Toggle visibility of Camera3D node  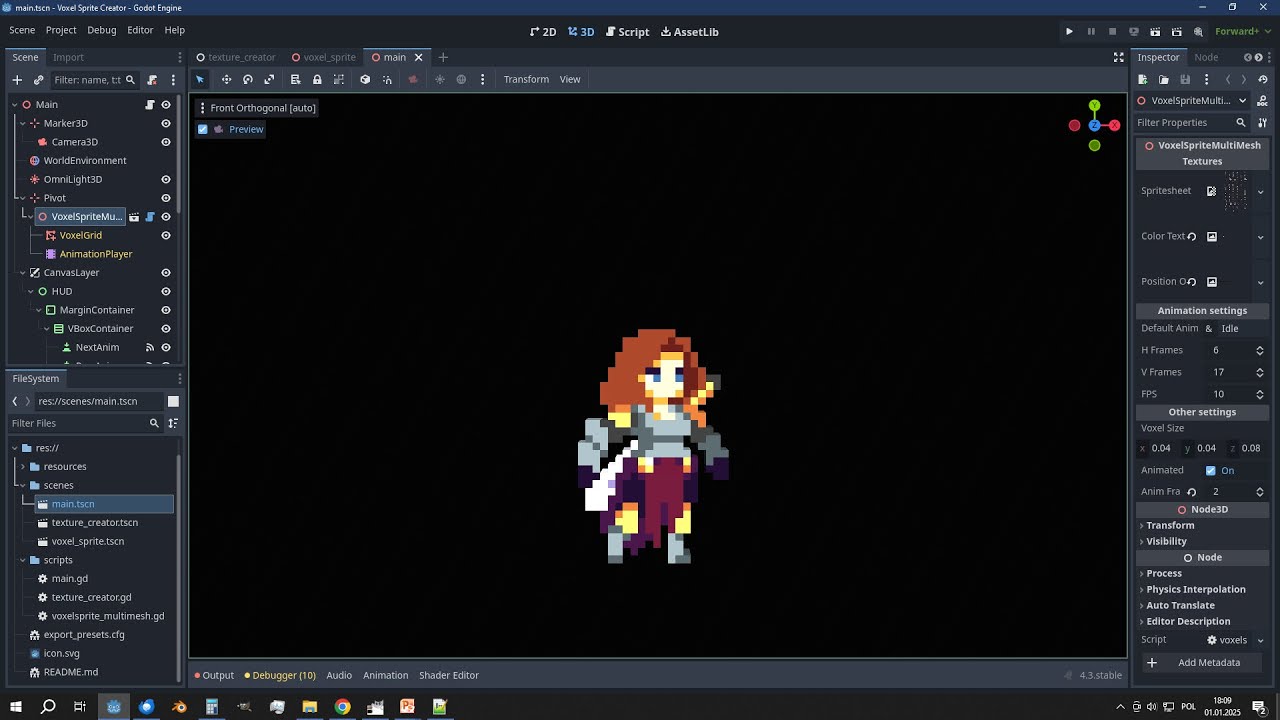pyautogui.click(x=166, y=142)
